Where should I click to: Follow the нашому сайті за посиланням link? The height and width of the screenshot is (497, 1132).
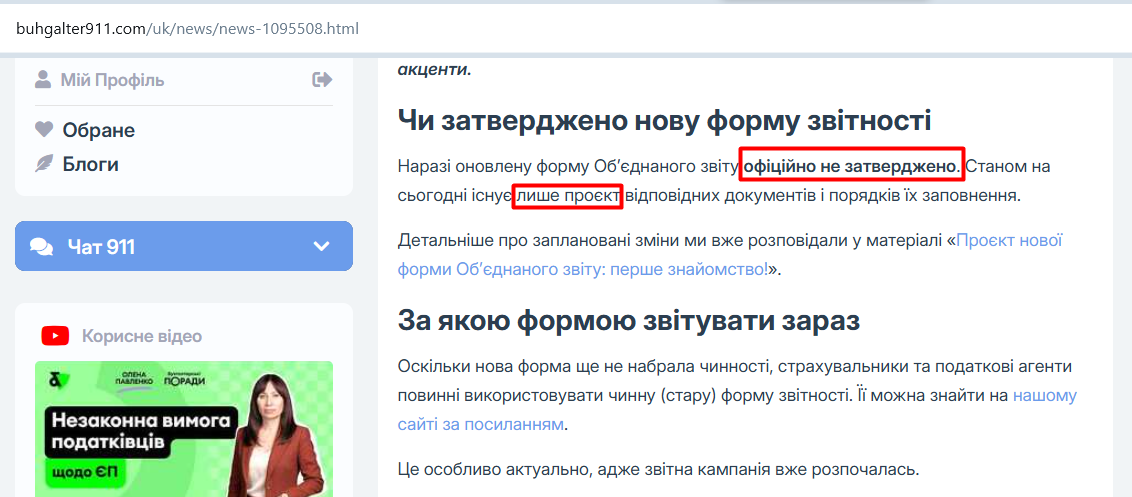737,410
